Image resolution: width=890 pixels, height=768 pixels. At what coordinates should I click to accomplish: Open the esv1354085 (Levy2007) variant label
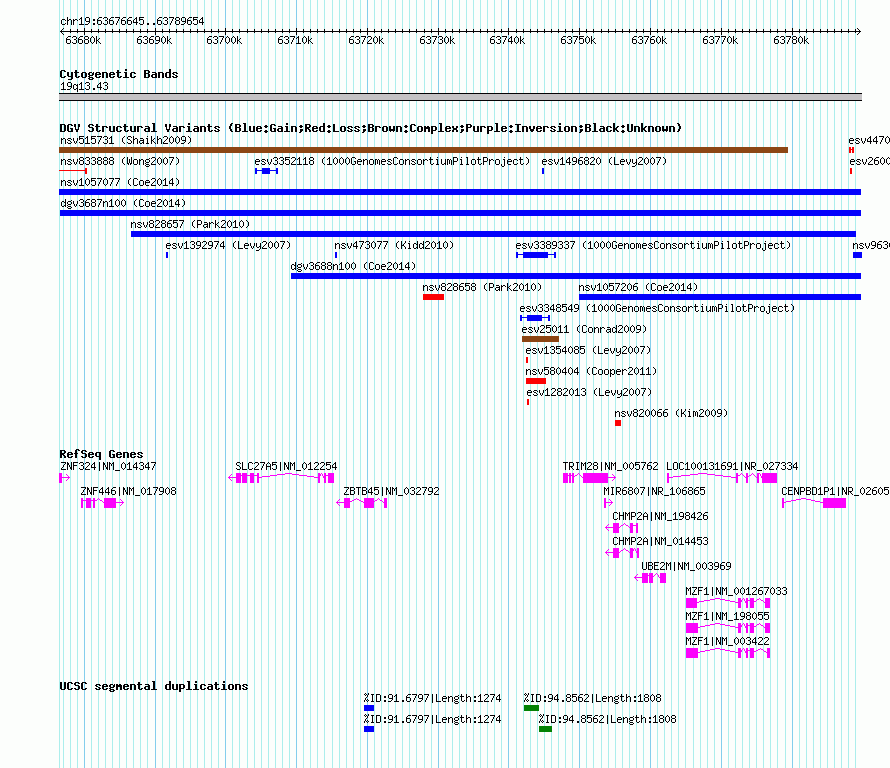click(588, 350)
